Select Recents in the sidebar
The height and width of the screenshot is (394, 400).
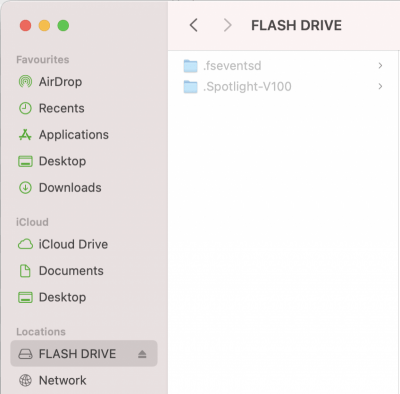tap(62, 108)
